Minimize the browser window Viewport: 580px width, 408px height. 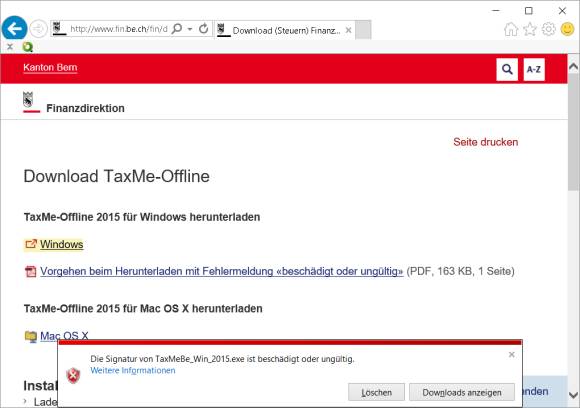[496, 11]
